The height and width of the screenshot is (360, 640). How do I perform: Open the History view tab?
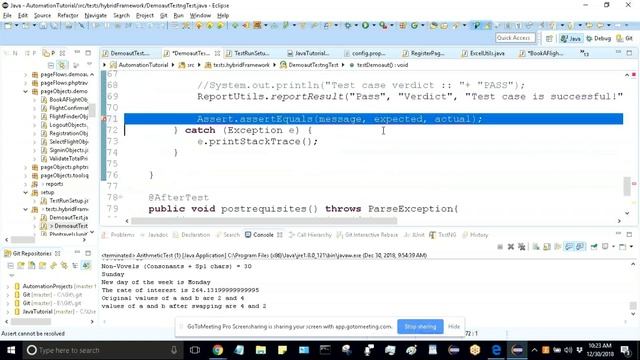coord(476,235)
